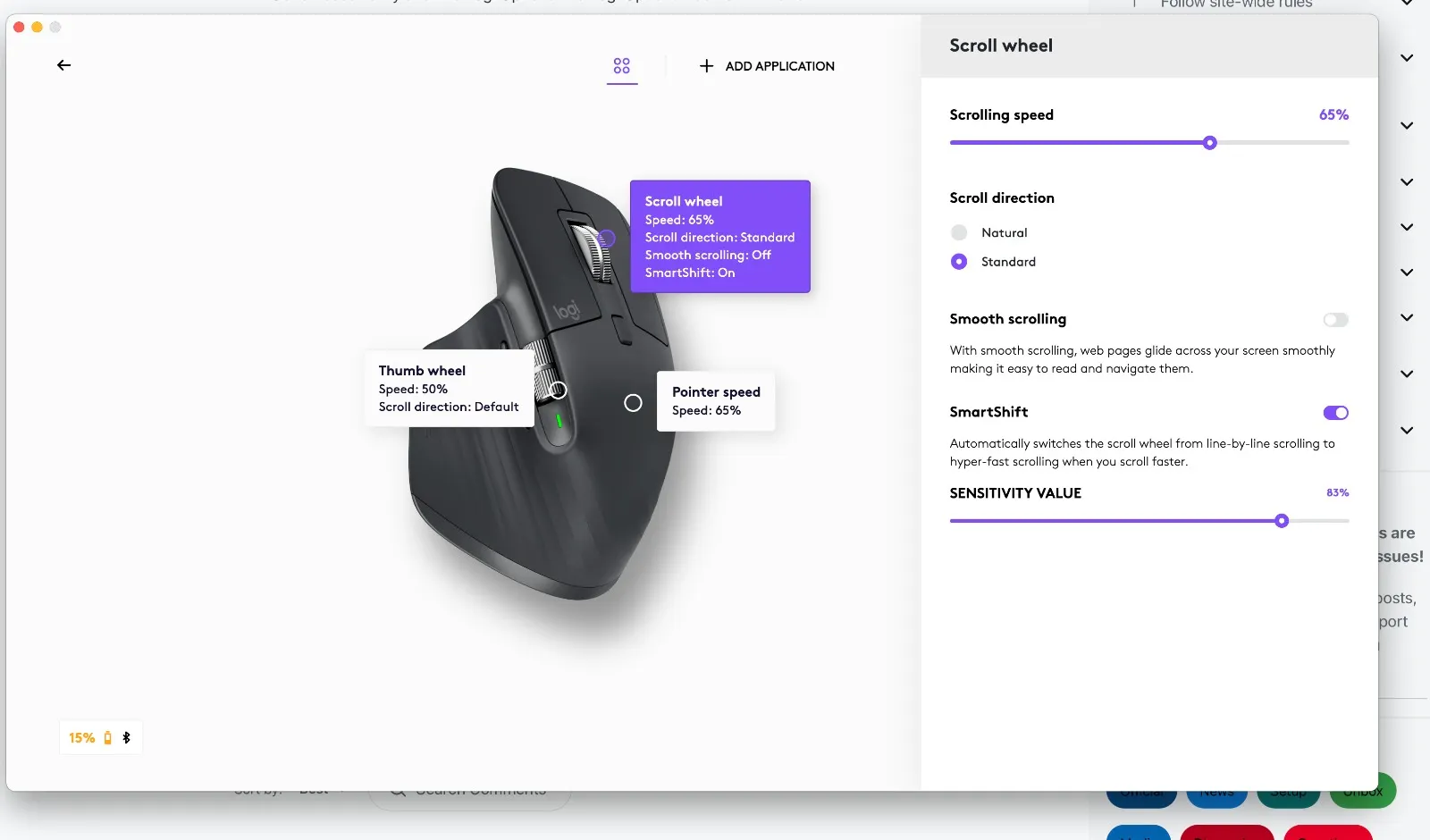Click ADD APPLICATION button

(x=778, y=66)
